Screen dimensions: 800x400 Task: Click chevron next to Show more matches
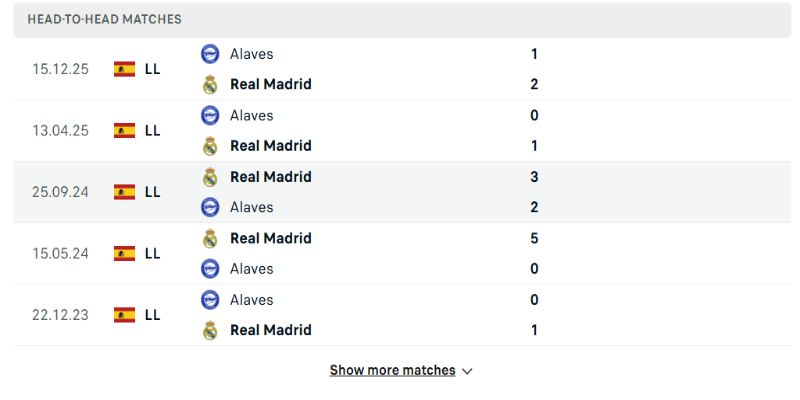pyautogui.click(x=468, y=371)
